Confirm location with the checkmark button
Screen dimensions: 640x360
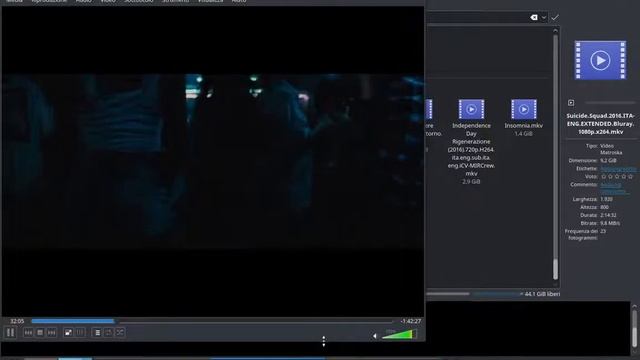pyautogui.click(x=555, y=18)
